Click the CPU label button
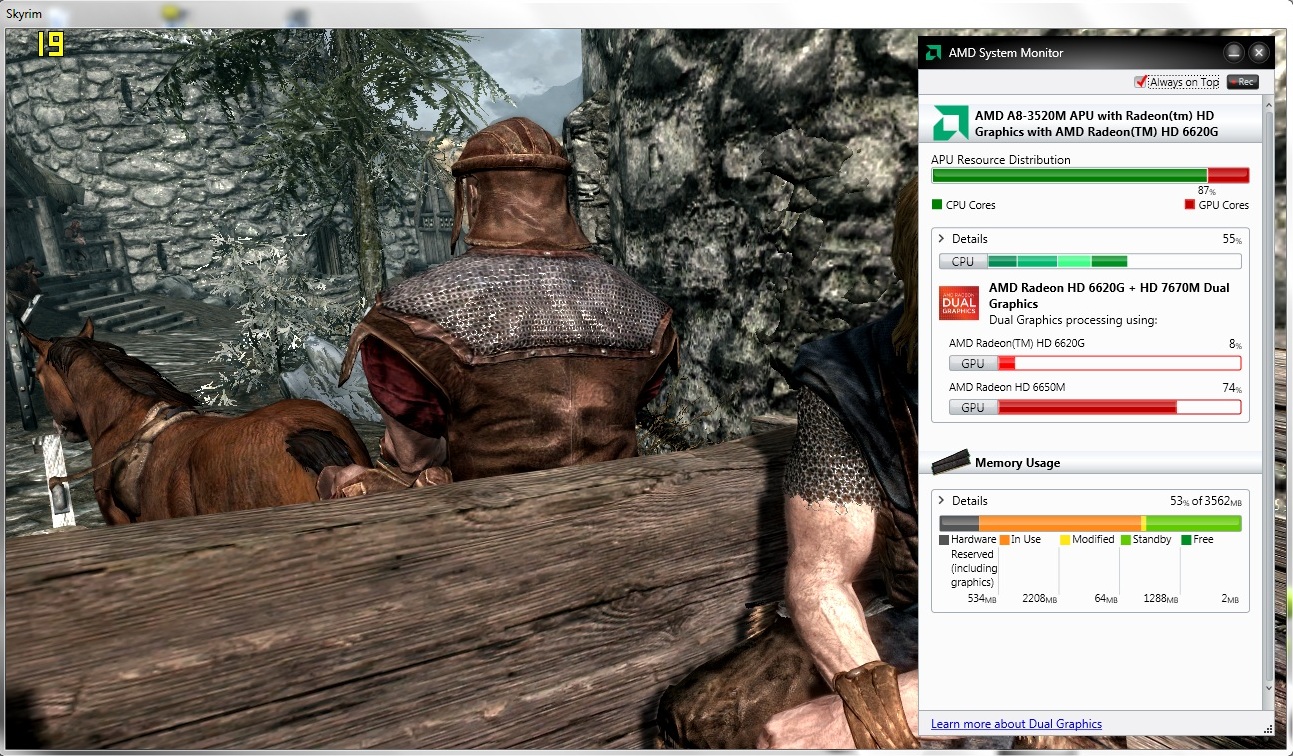Viewport: 1293px width, 756px height. click(963, 262)
